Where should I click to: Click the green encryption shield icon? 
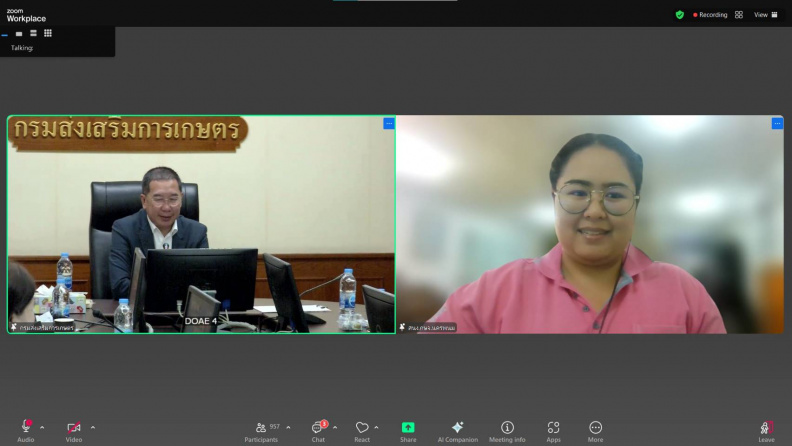680,15
